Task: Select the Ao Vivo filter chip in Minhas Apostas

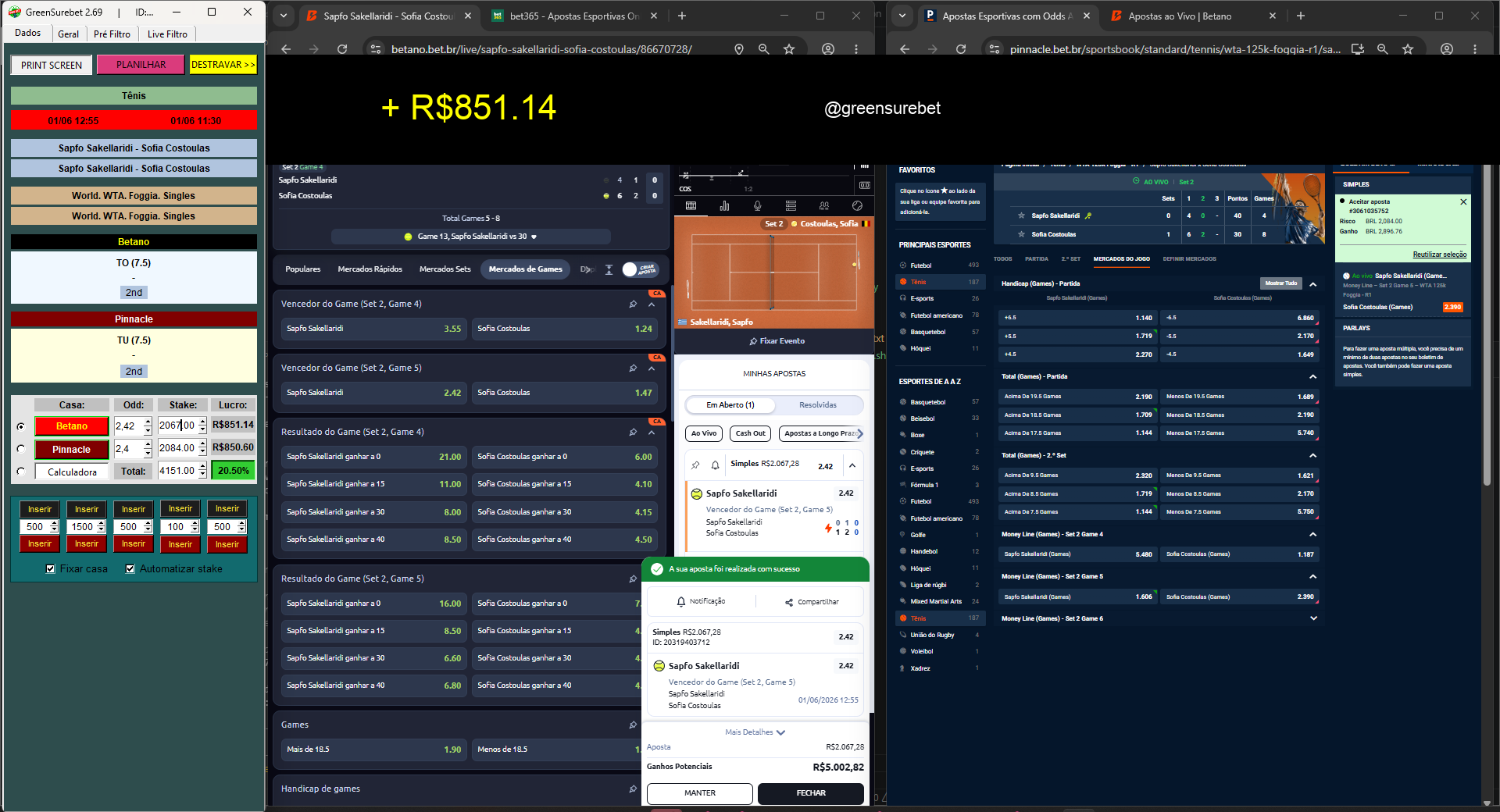Action: point(704,433)
